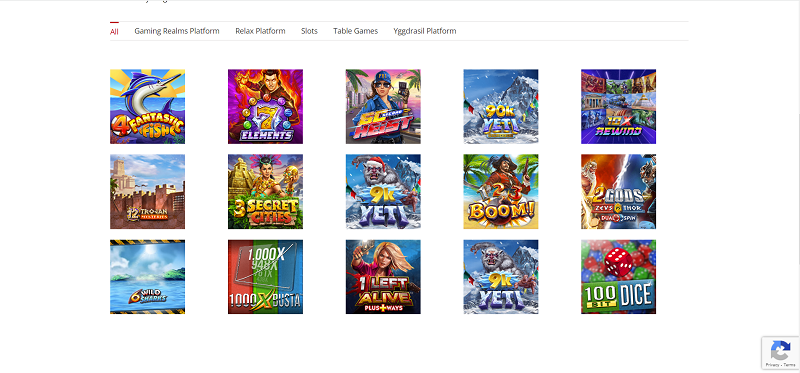The width and height of the screenshot is (800, 373).
Task: Open the 1000x Busta game tile
Action: pyautogui.click(x=265, y=277)
